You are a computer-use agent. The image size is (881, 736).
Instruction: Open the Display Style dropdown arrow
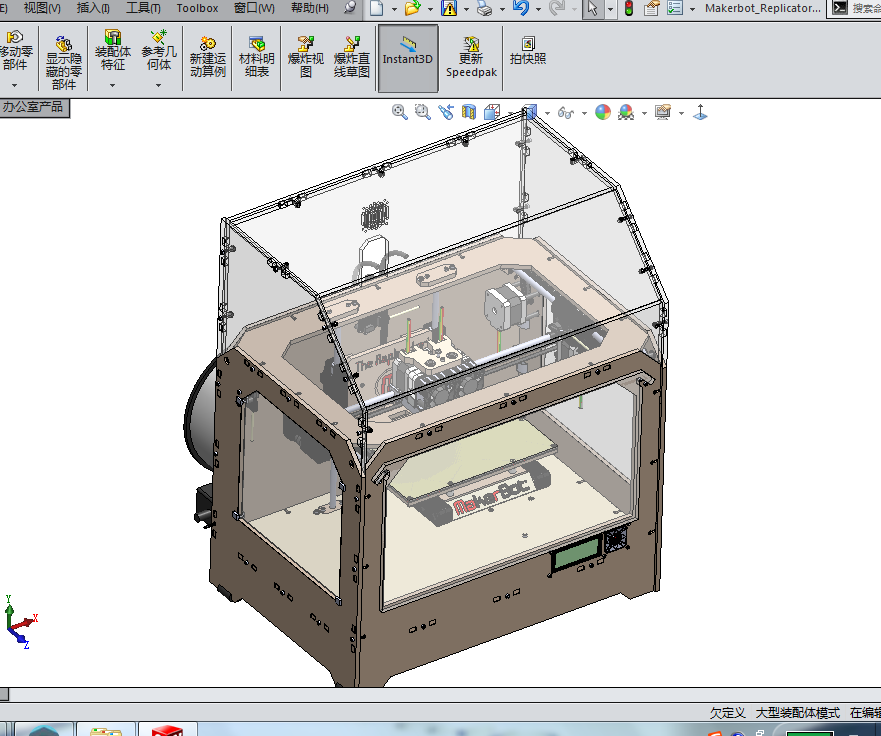coord(545,112)
